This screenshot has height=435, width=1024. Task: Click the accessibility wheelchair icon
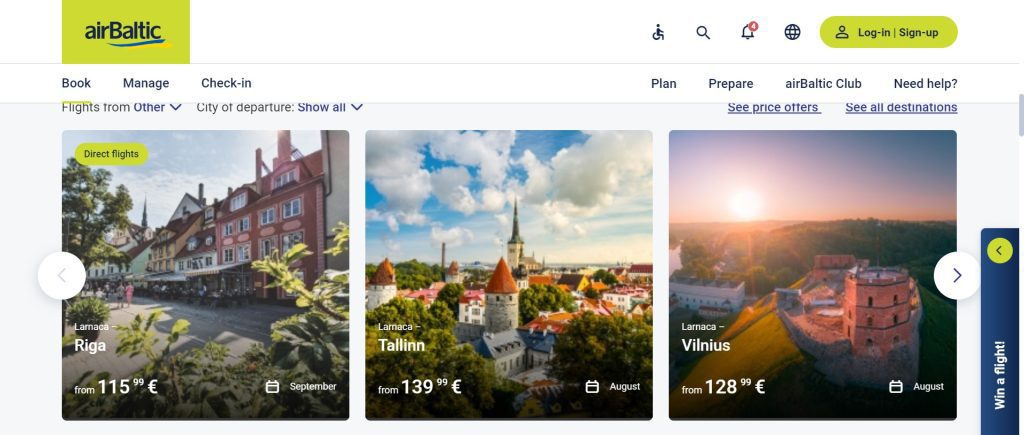click(658, 32)
